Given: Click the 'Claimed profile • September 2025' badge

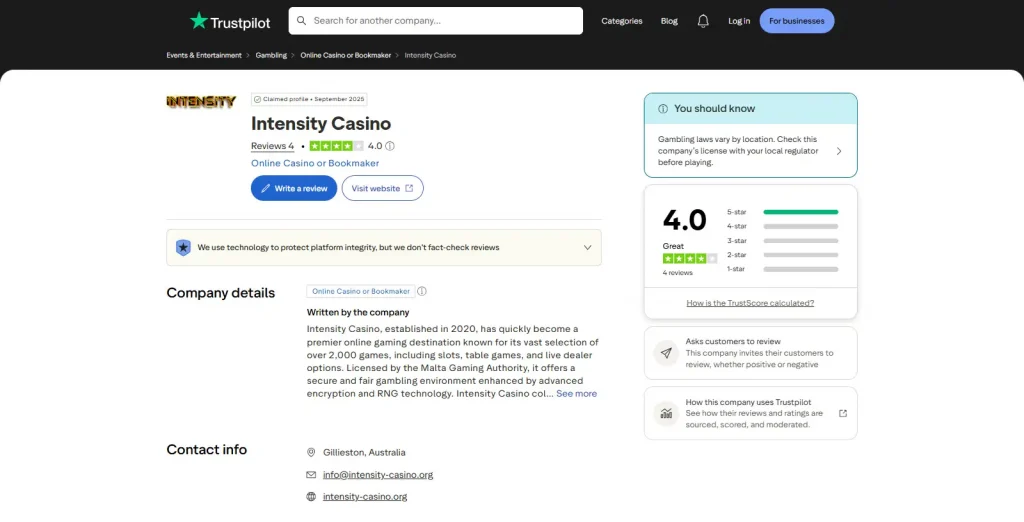Looking at the screenshot, I should [x=309, y=99].
